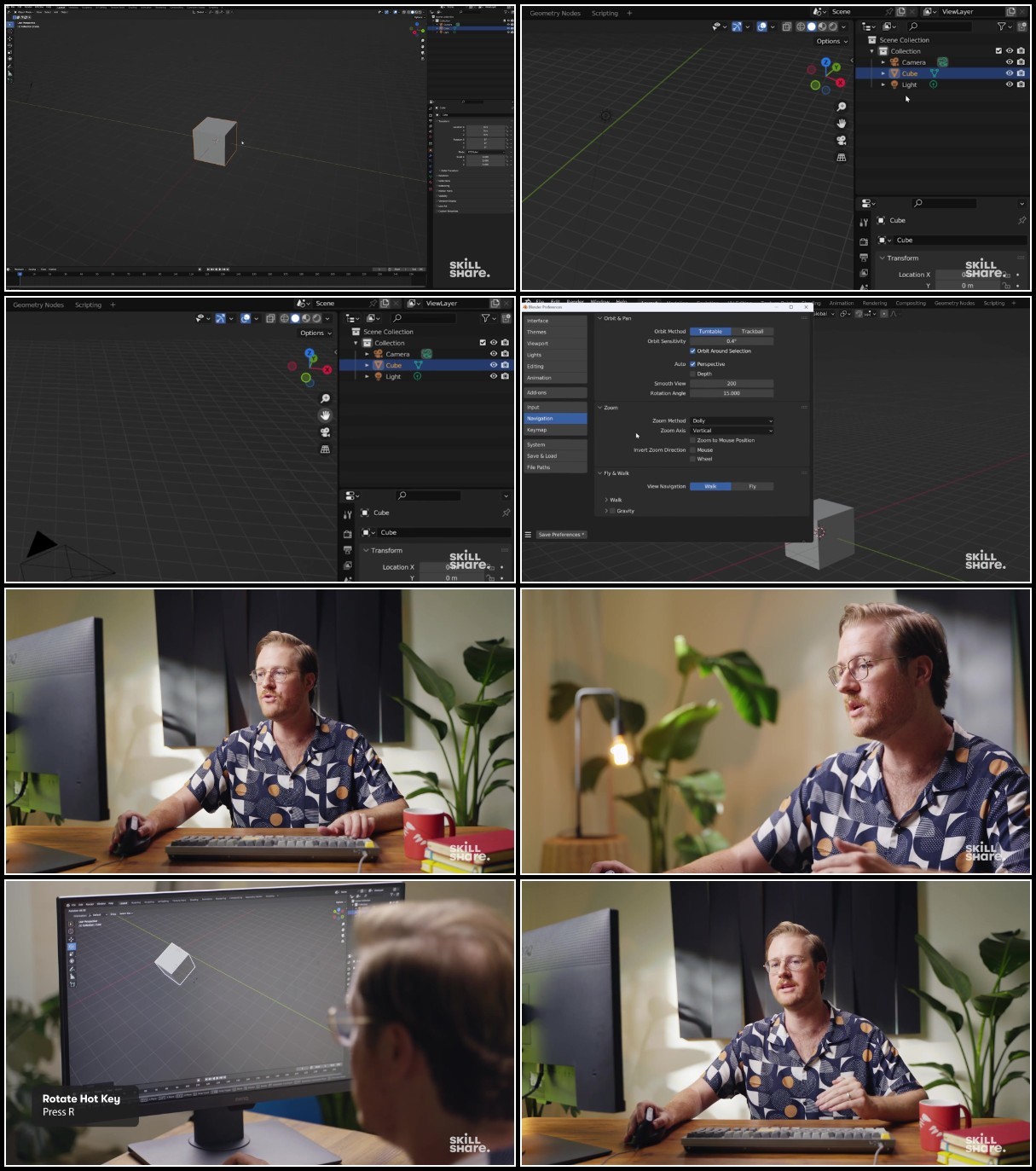The width and height of the screenshot is (1036, 1171).
Task: Click blue Z axis gizmo, cursor-under-Light frame
Action: pyautogui.click(x=825, y=62)
